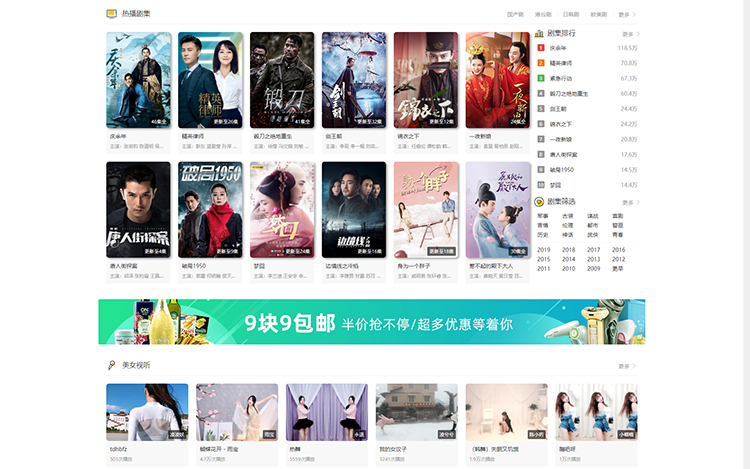This screenshot has height=469, width=750.
Task: Expand 更多 in the 热播剧集 header
Action: tap(627, 15)
